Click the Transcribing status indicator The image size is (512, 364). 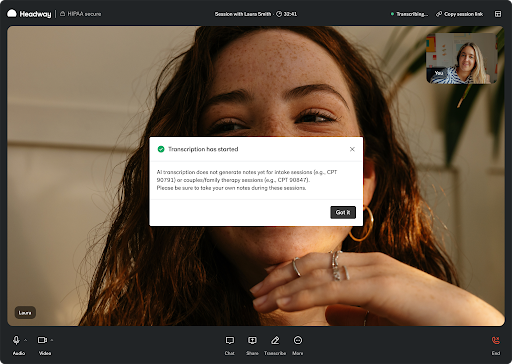[x=409, y=14]
